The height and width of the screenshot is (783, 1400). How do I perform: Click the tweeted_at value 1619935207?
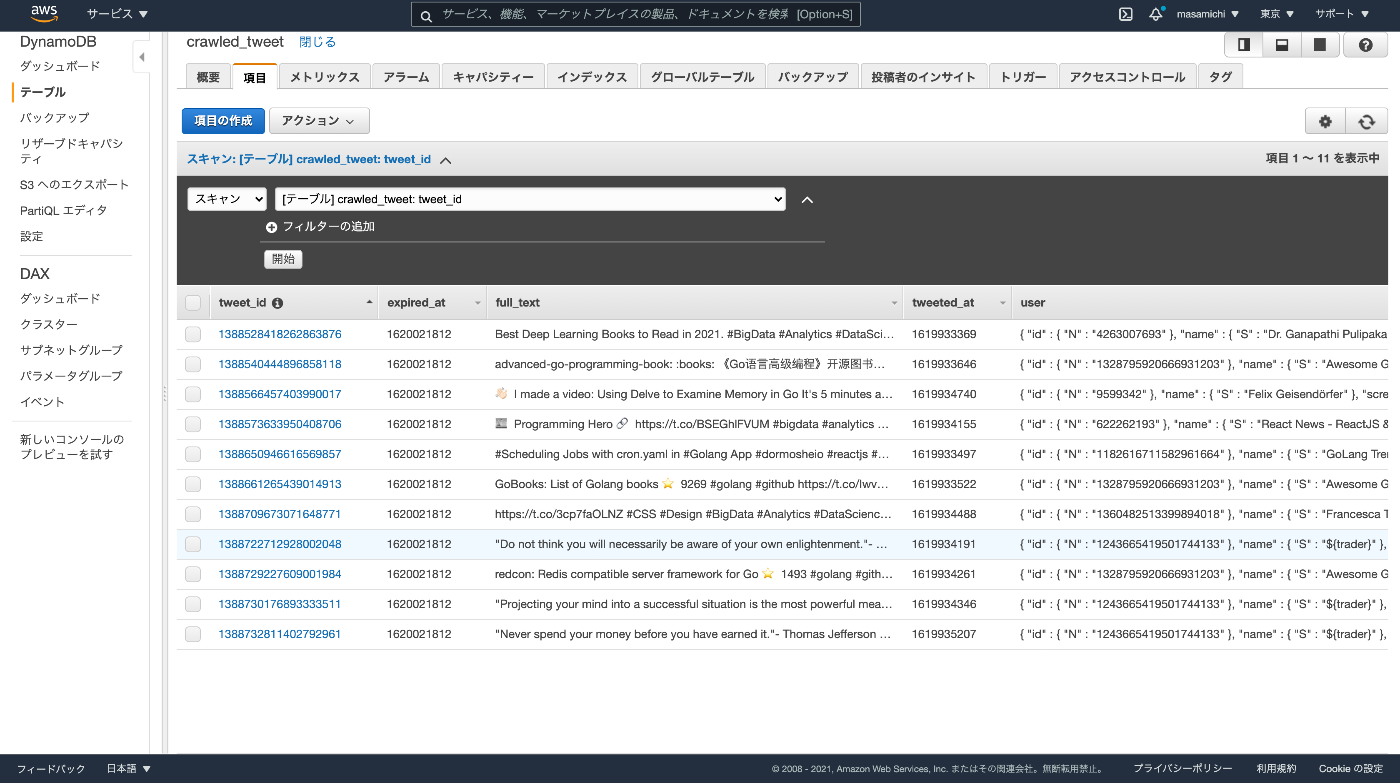coord(944,634)
